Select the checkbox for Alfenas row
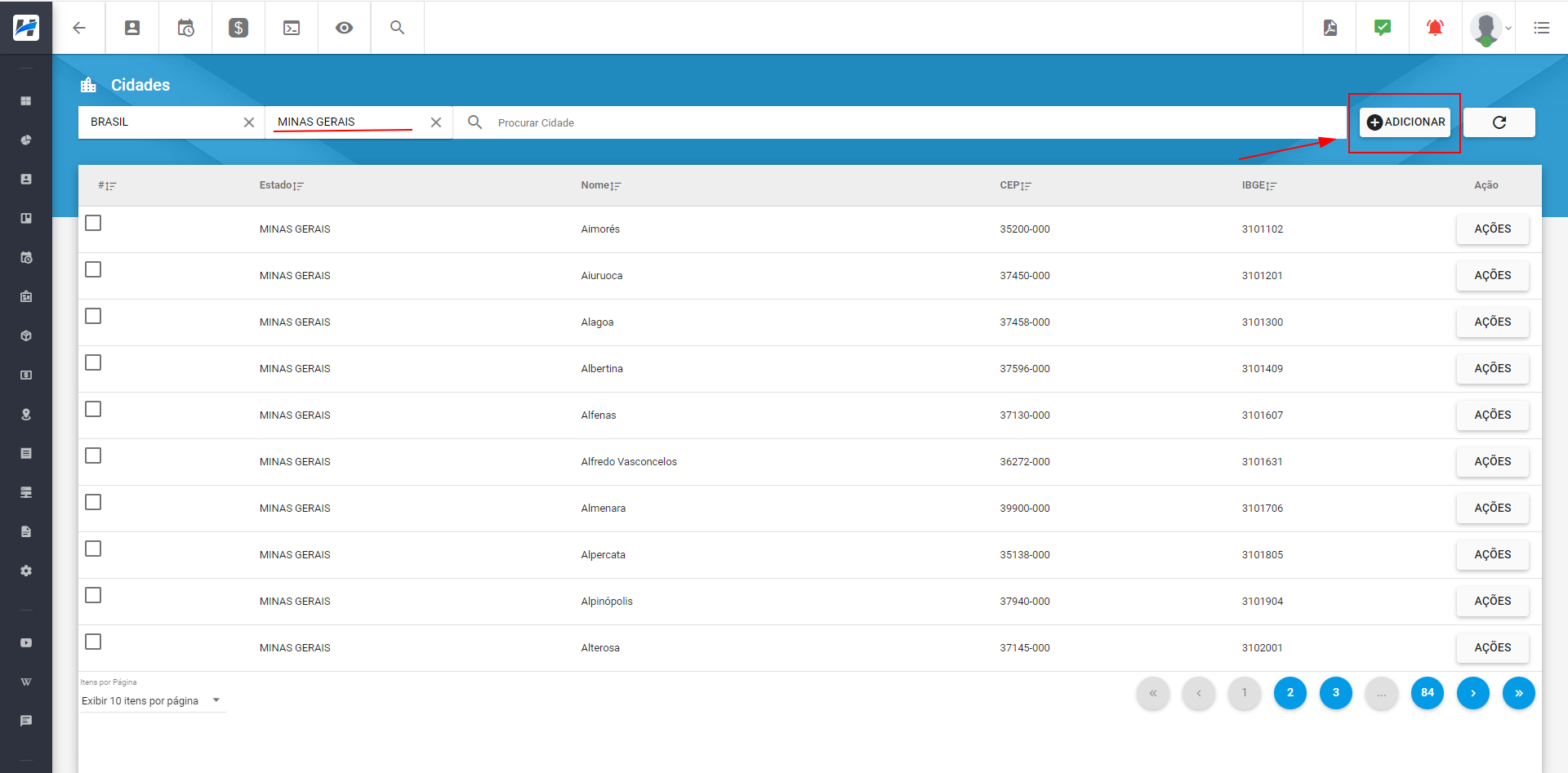1568x773 pixels. (x=93, y=409)
